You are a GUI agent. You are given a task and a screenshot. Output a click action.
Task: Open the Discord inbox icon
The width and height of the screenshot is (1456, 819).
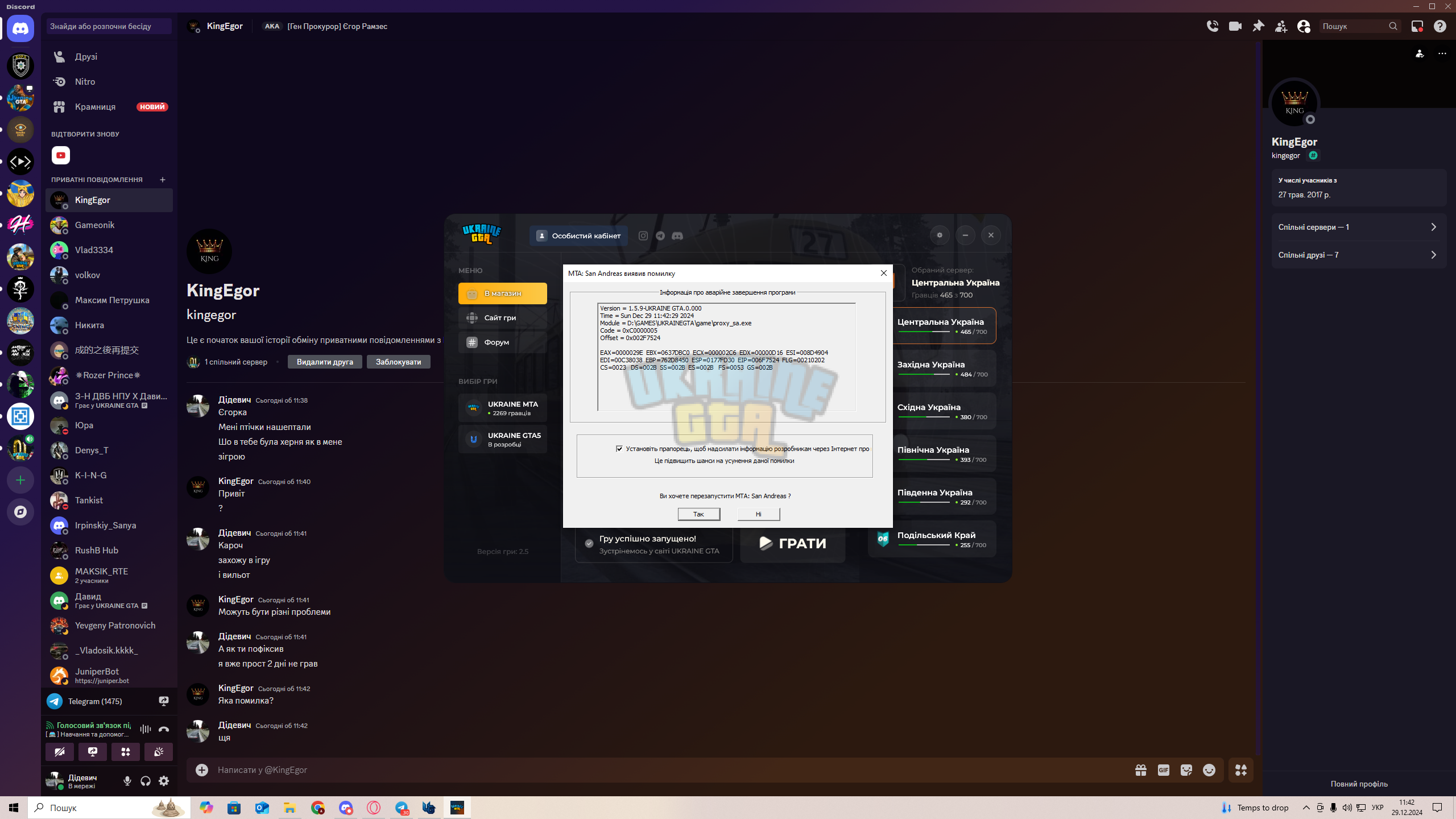1417,26
